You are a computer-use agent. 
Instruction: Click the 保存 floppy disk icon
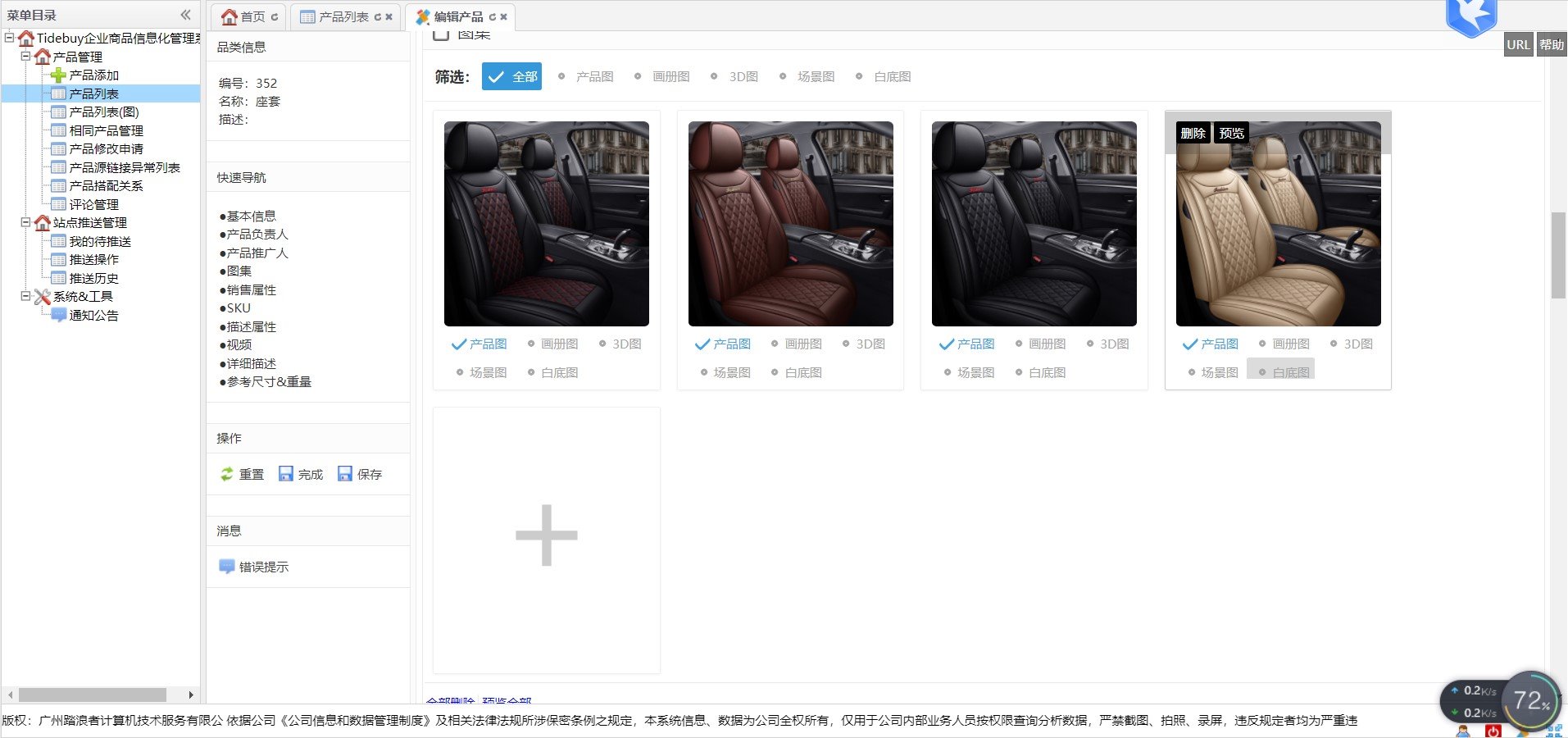[x=345, y=474]
